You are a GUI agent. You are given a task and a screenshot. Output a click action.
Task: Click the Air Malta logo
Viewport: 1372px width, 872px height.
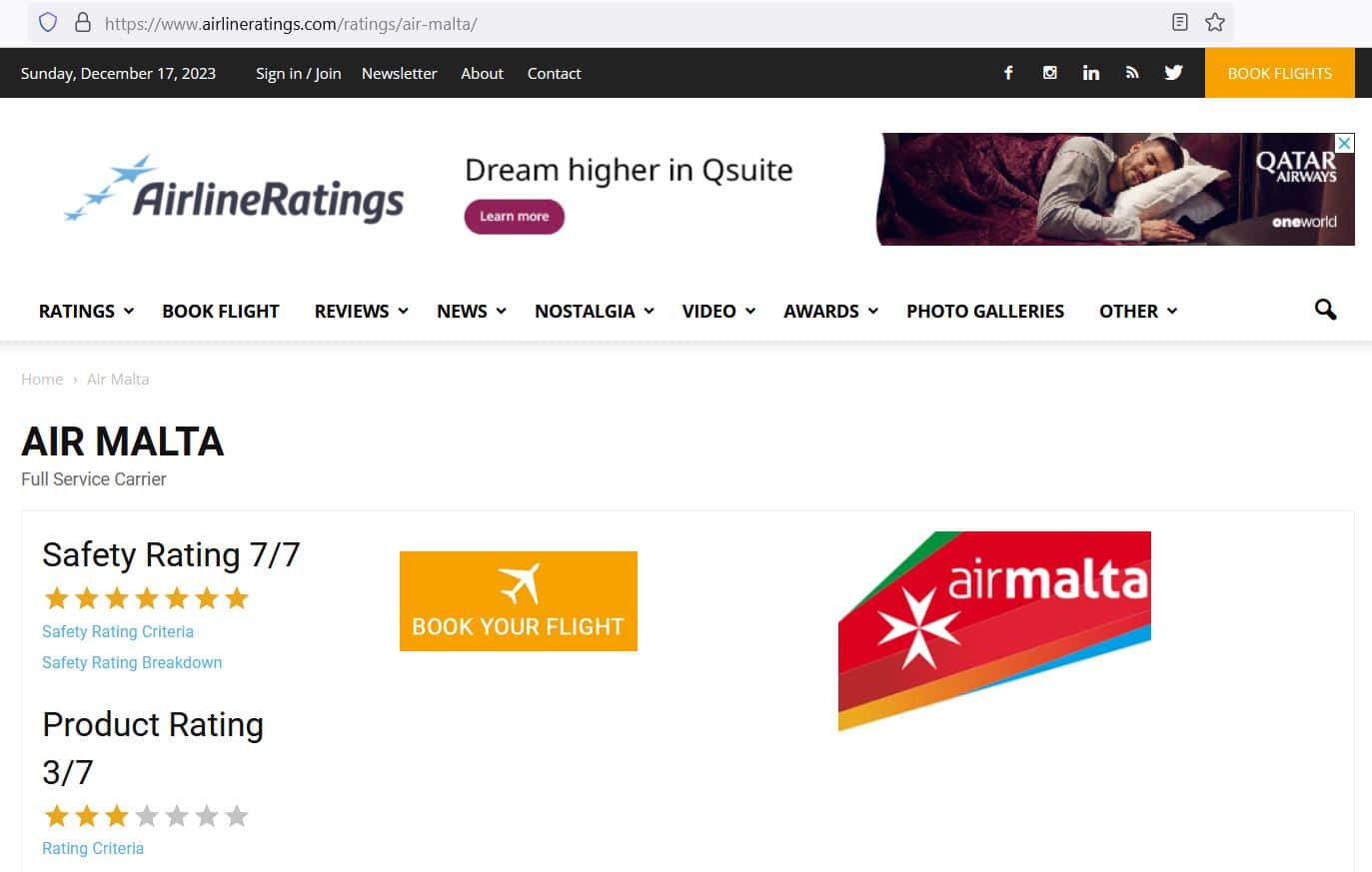994,631
